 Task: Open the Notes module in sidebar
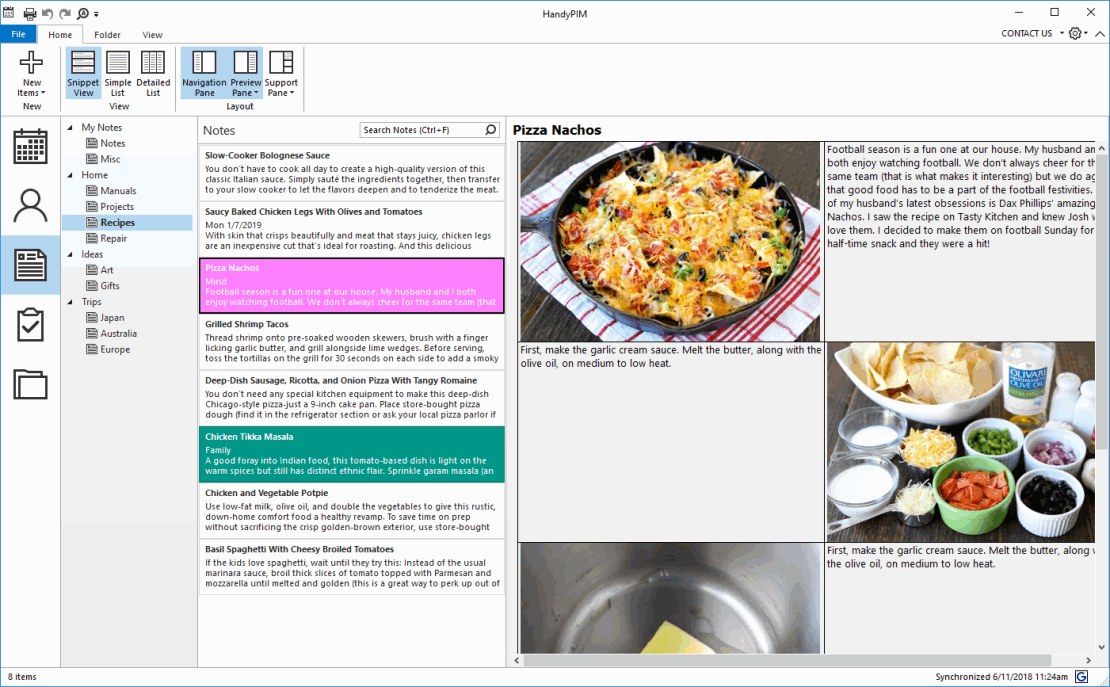(x=30, y=266)
